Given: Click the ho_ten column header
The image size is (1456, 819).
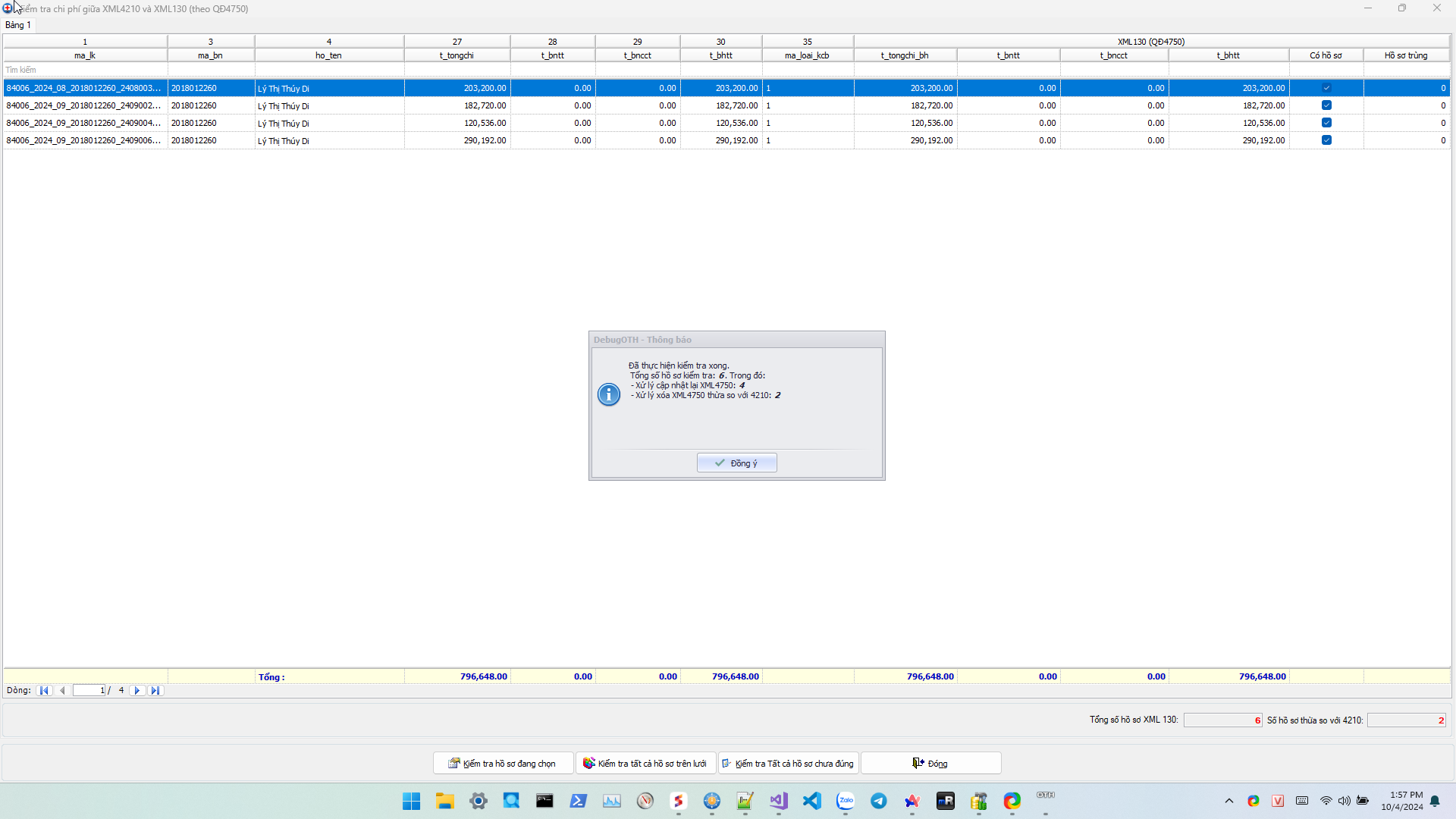Looking at the screenshot, I should (328, 55).
